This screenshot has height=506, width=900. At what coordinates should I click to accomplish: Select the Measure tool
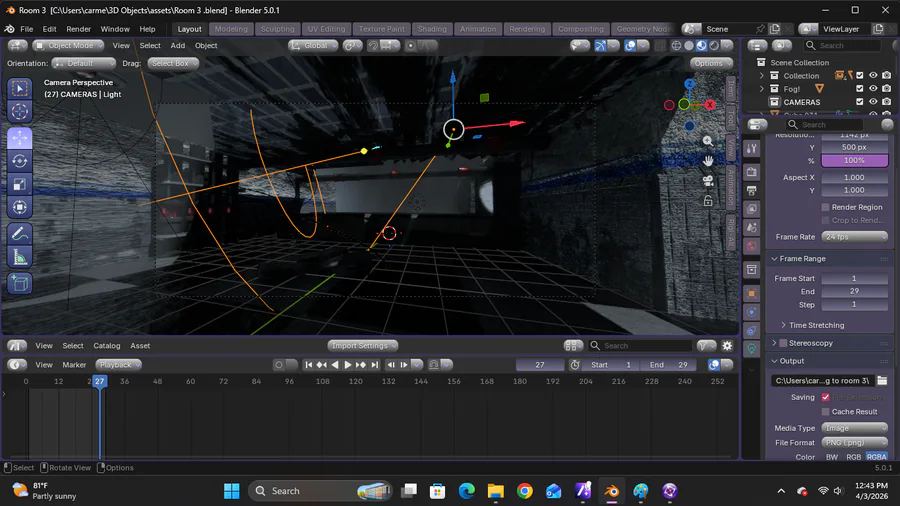coord(20,257)
